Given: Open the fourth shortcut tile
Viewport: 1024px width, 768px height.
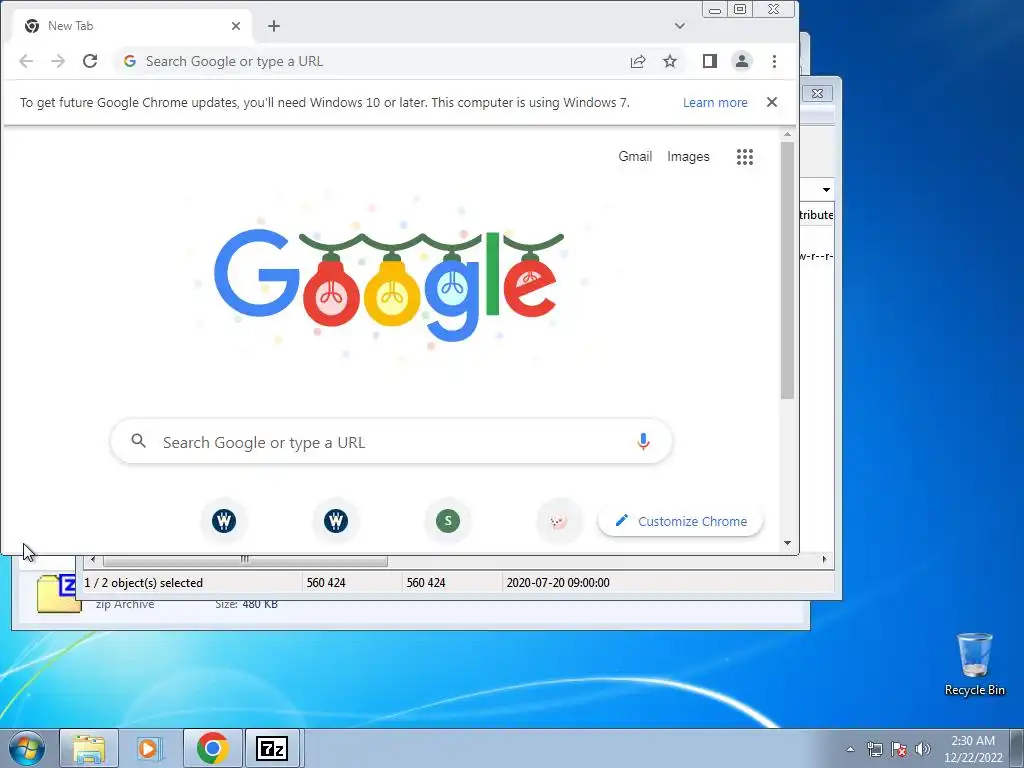Looking at the screenshot, I should [559, 521].
